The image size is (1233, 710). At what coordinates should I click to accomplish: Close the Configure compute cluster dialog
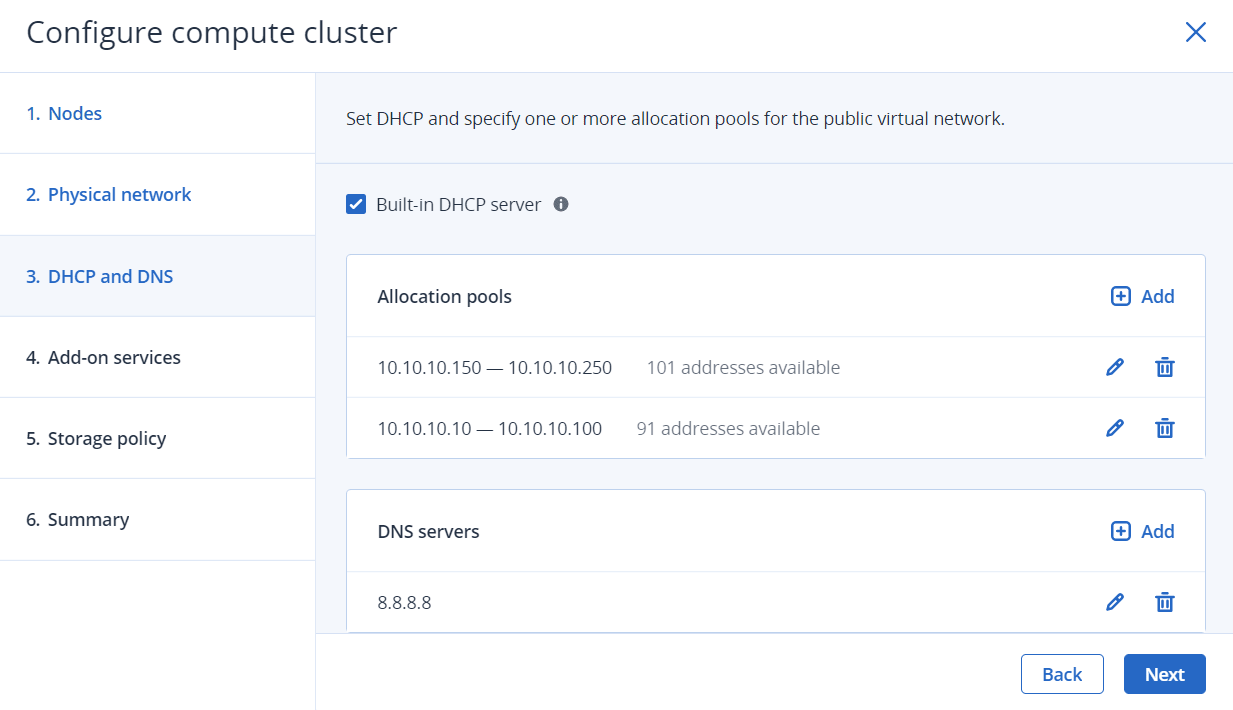[x=1195, y=32]
